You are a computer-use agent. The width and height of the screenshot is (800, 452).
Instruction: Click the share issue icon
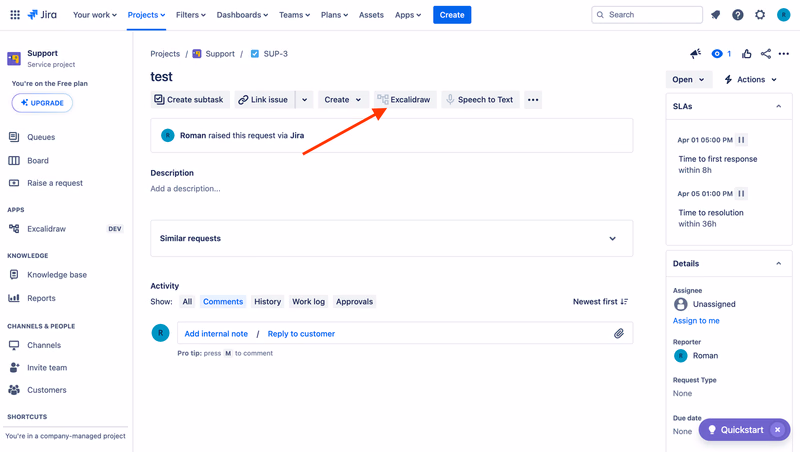766,54
